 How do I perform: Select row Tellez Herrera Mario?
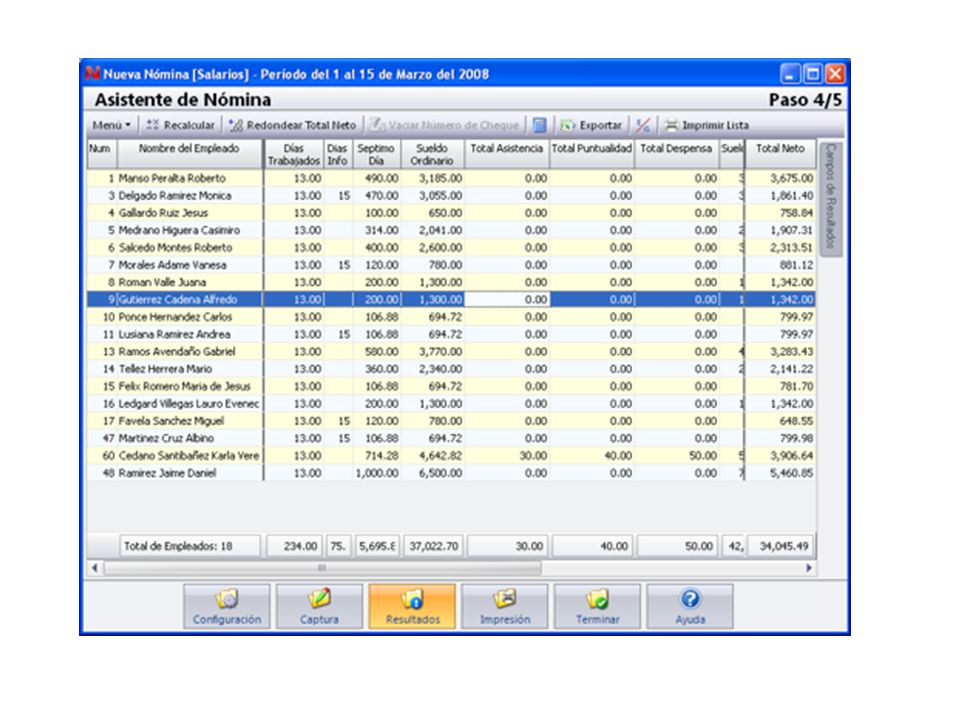point(451,369)
